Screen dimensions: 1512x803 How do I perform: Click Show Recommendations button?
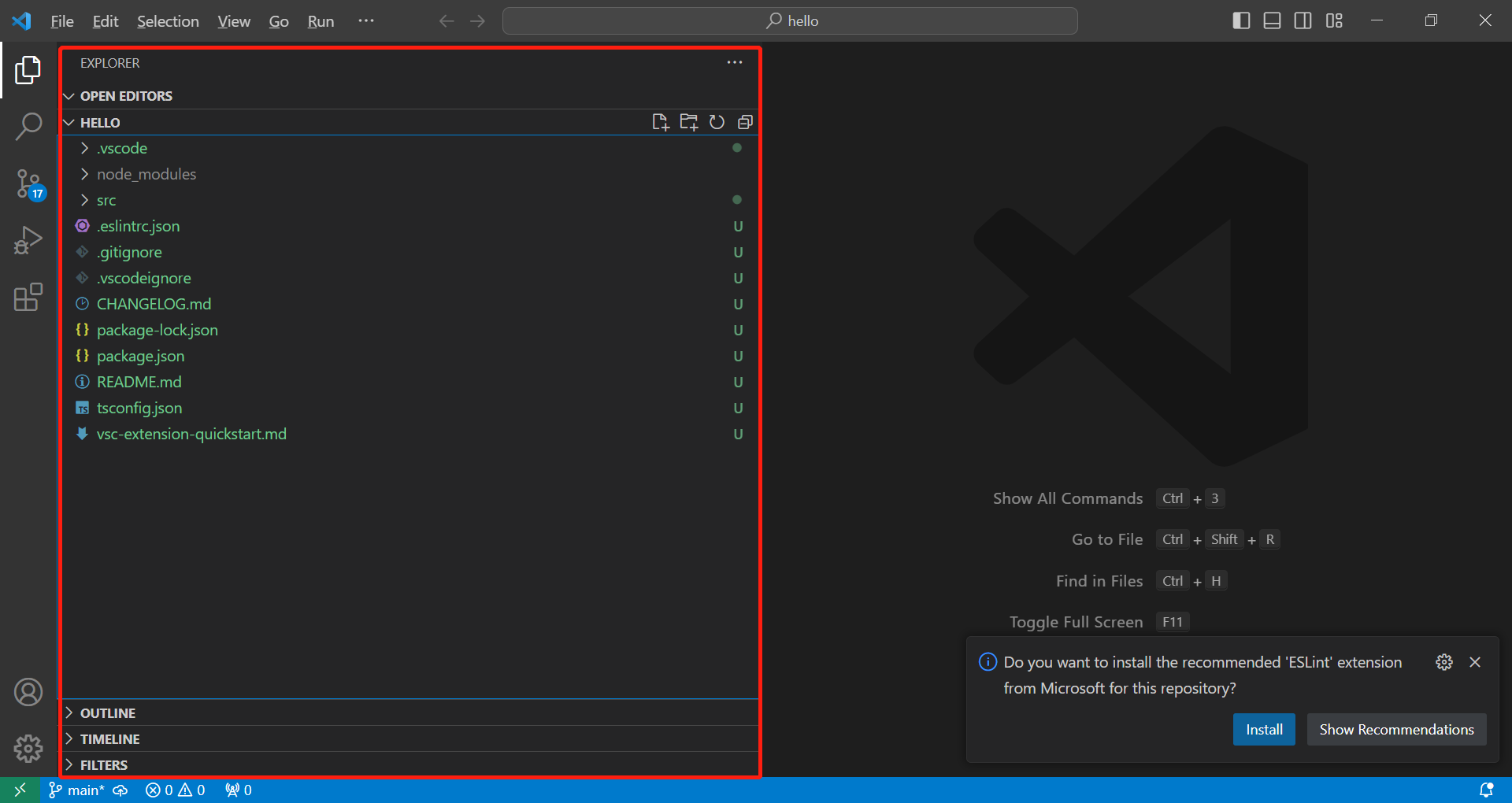click(x=1396, y=730)
